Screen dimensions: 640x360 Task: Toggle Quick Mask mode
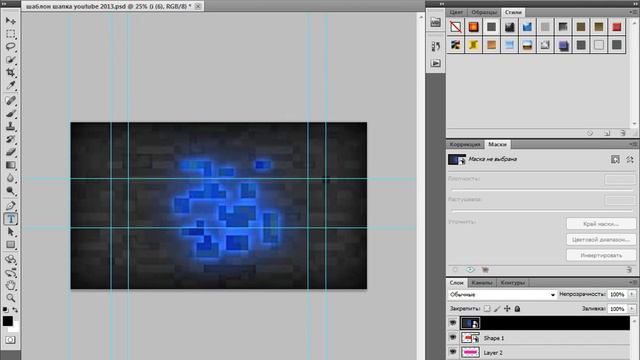pos(11,340)
